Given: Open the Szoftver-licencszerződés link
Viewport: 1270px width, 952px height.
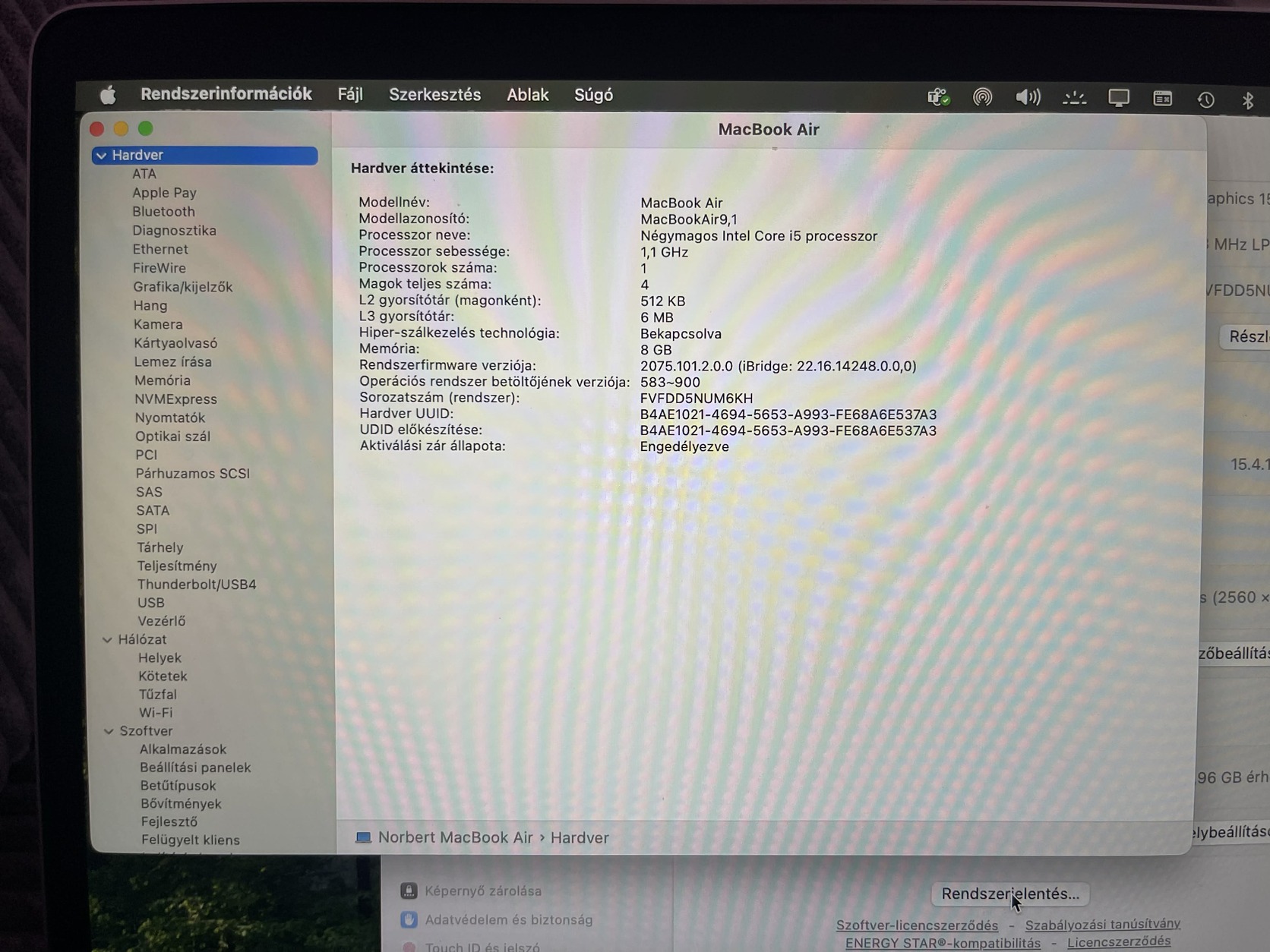Looking at the screenshot, I should [917, 925].
